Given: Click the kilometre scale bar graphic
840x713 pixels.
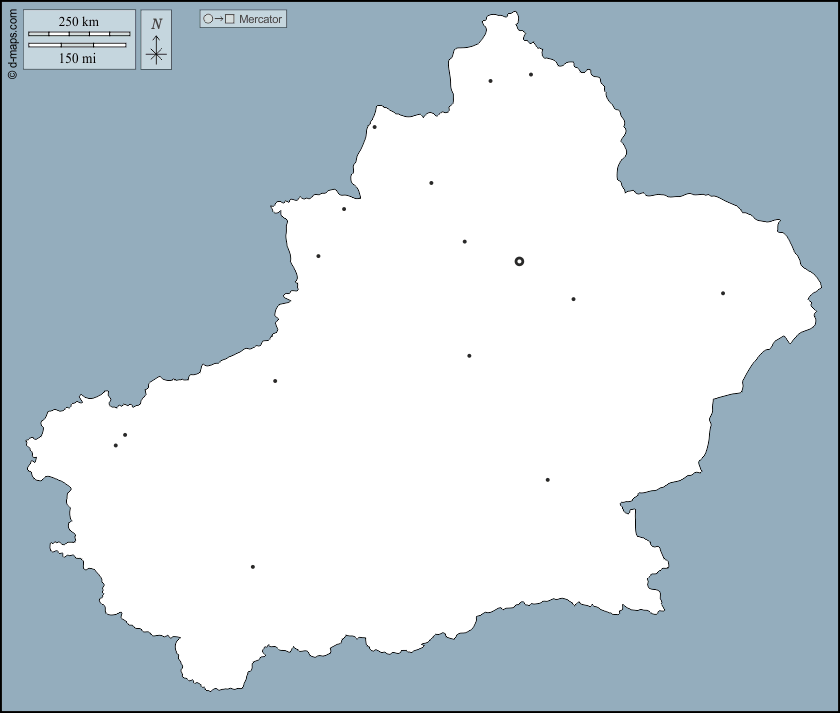Looking at the screenshot, I should click(x=79, y=34).
